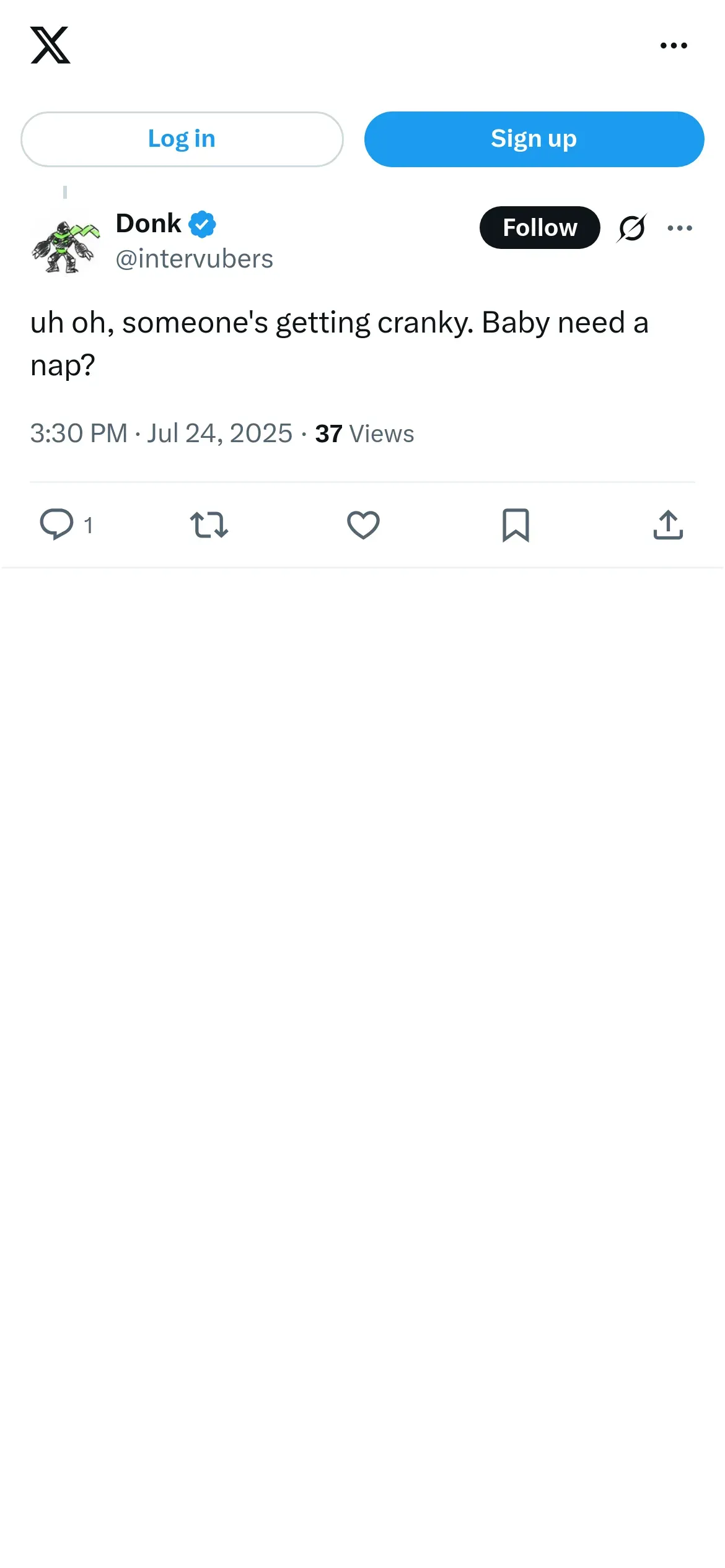Click the X logo icon
This screenshot has width=725, height=1568.
click(x=50, y=45)
